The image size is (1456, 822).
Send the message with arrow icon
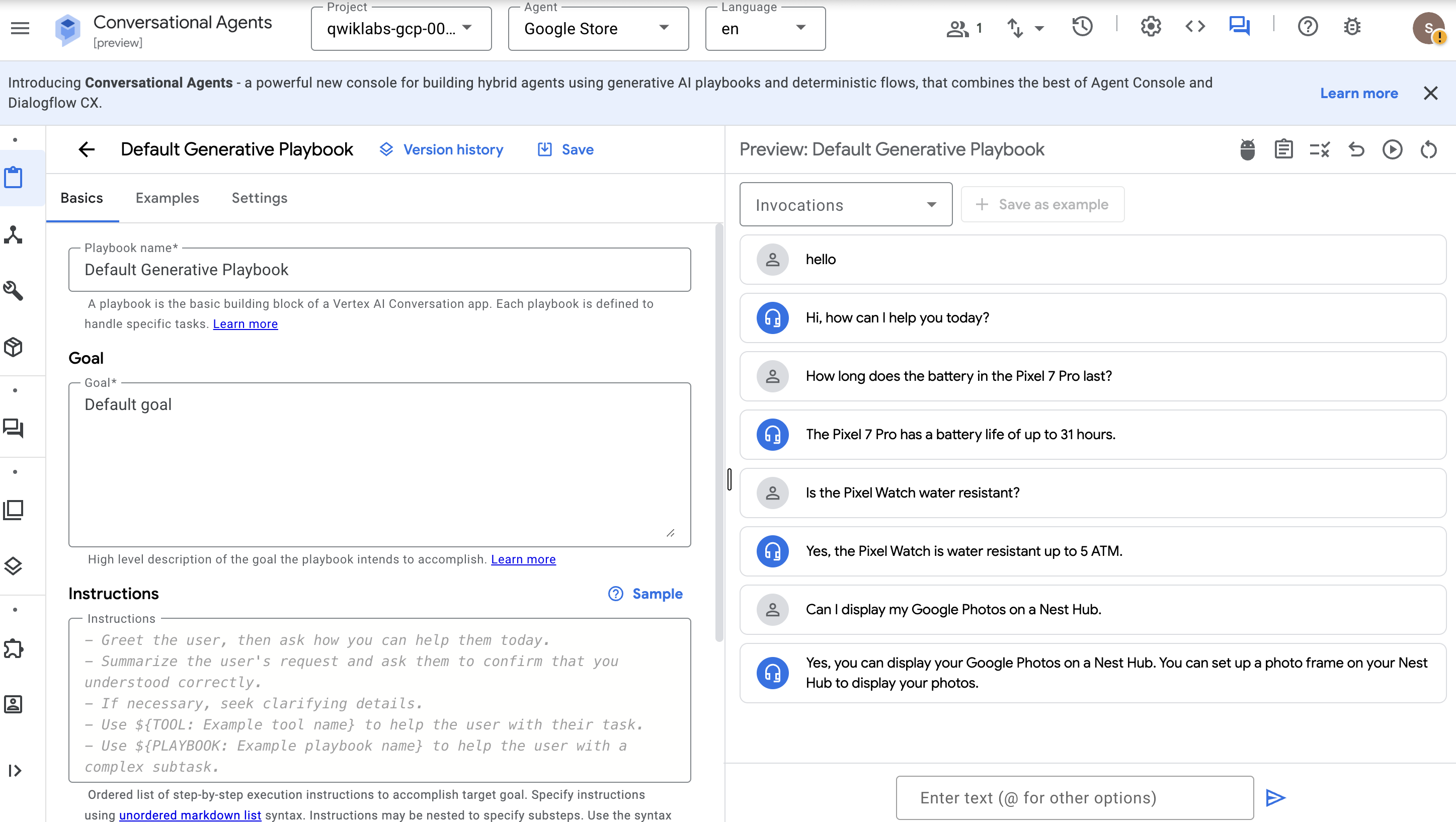tap(1275, 798)
